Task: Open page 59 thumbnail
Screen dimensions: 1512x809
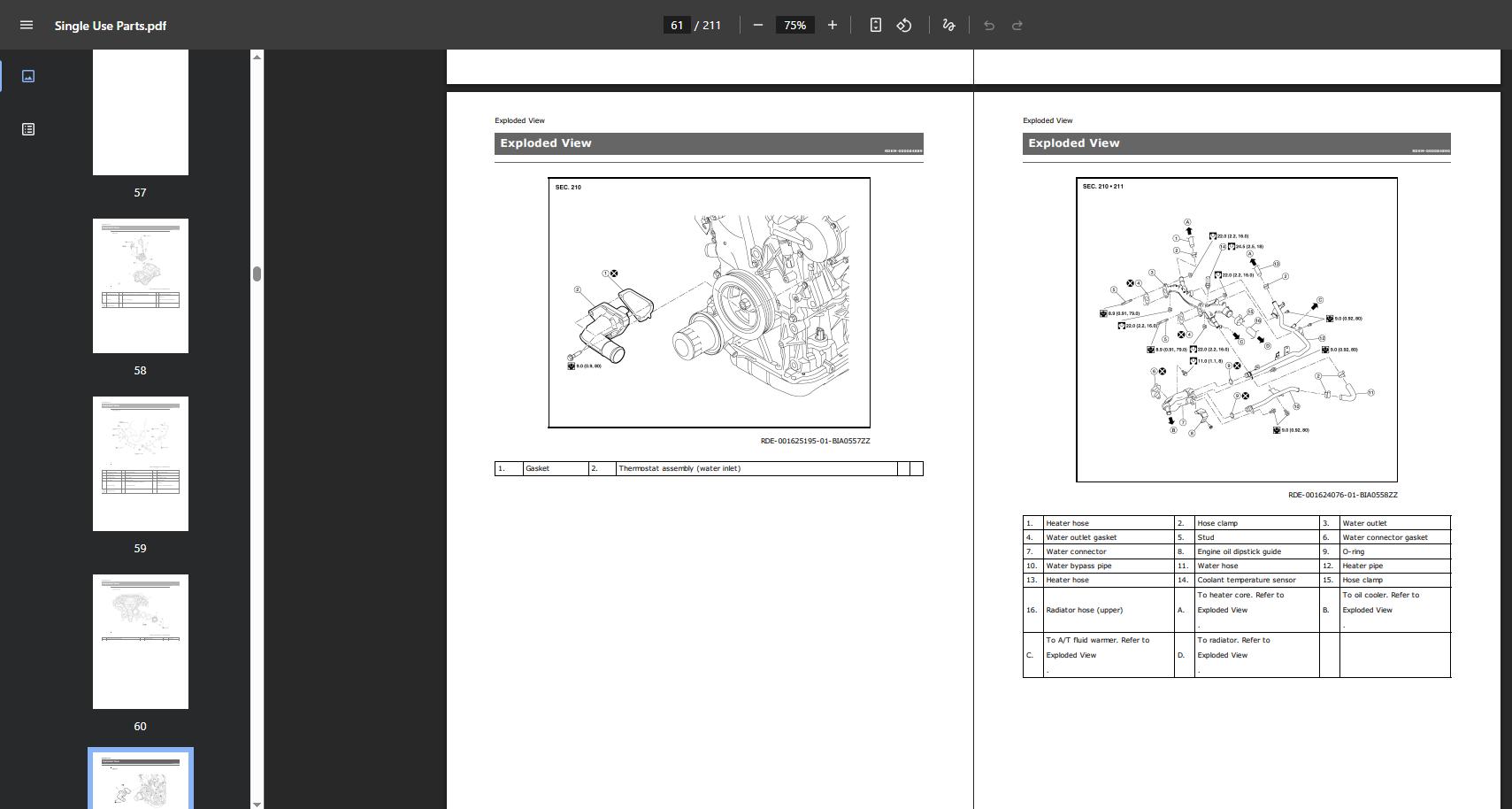Action: click(x=141, y=464)
